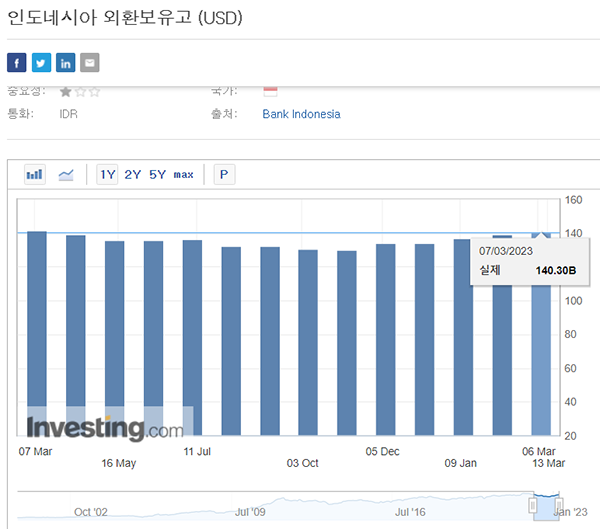600x529 pixels.
Task: Switch to bar chart view
Action: (x=35, y=174)
